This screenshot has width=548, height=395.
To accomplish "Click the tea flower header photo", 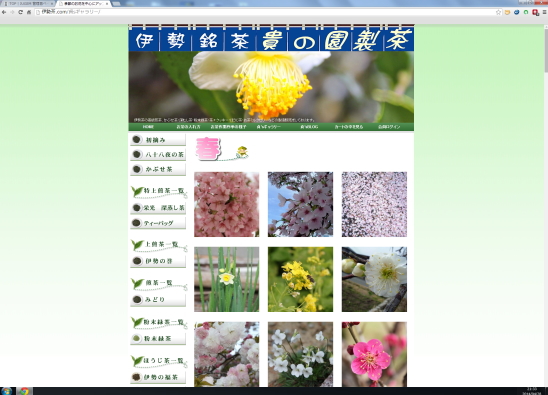I will click(x=271, y=87).
